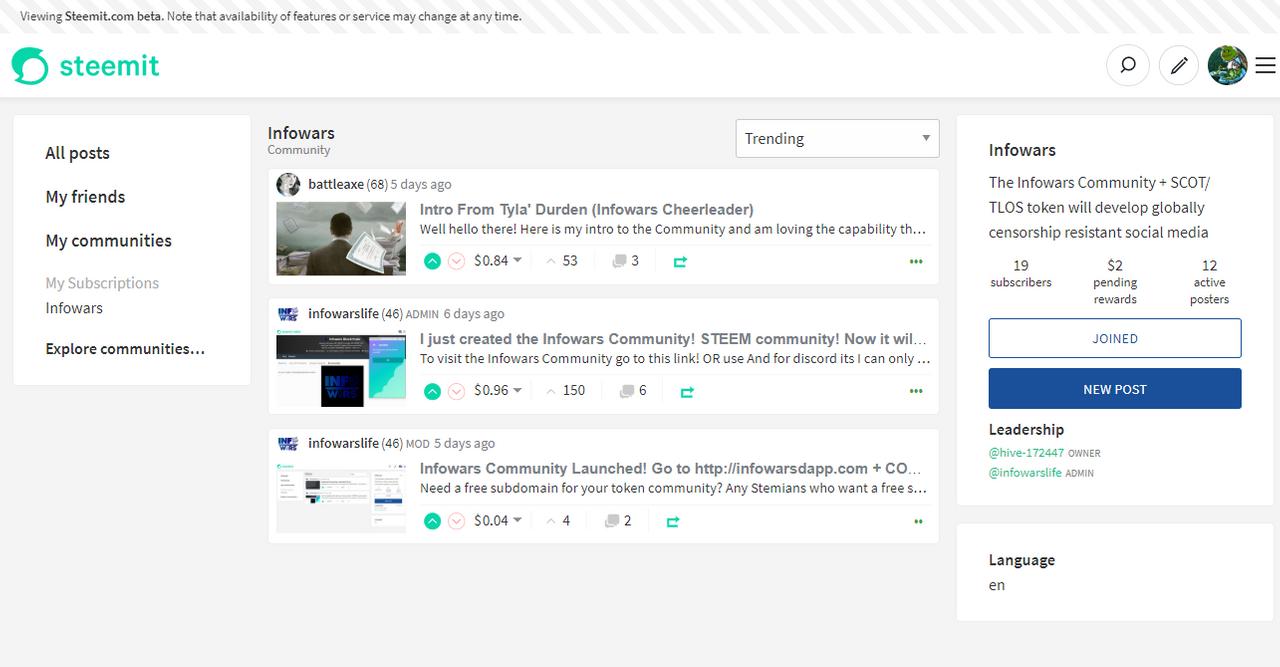Downvote the 'Infowars Community Launched' post

[x=457, y=521]
